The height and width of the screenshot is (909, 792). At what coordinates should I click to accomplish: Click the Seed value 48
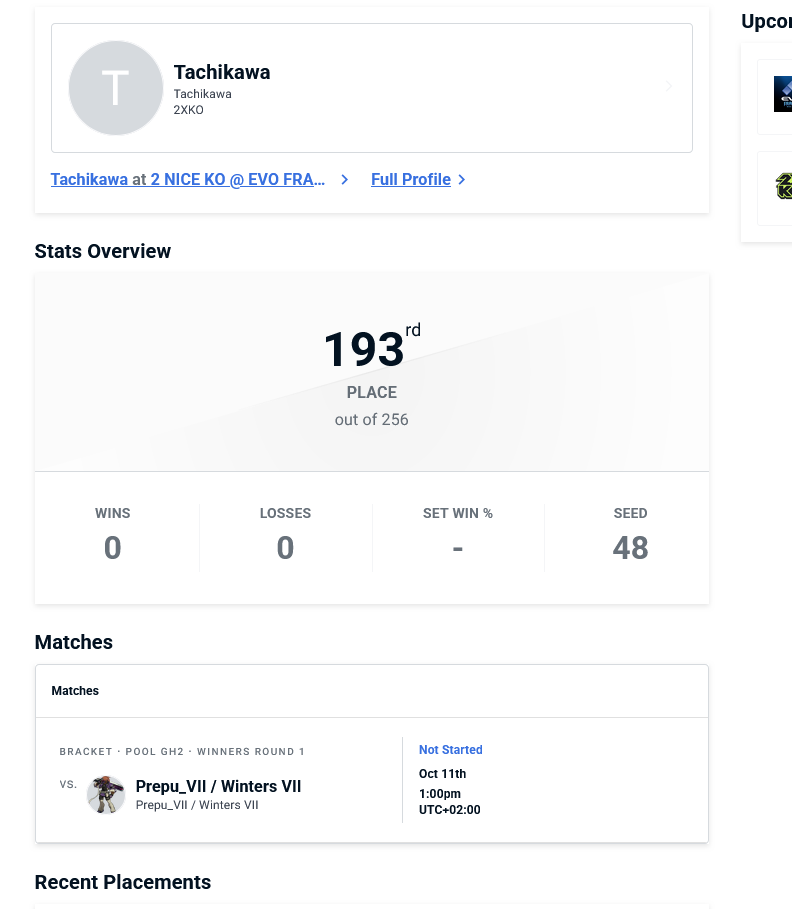tap(630, 548)
